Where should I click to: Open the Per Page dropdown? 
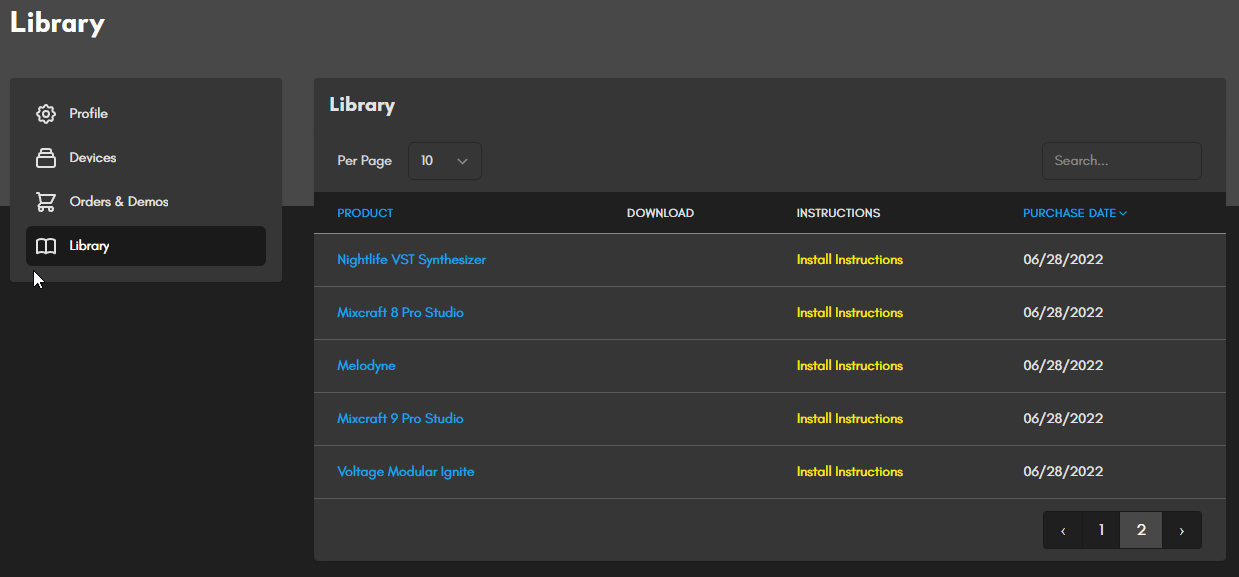pyautogui.click(x=445, y=161)
